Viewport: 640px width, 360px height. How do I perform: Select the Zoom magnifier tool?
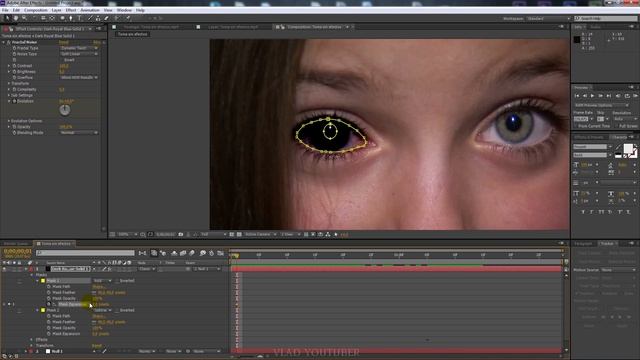(x=24, y=18)
